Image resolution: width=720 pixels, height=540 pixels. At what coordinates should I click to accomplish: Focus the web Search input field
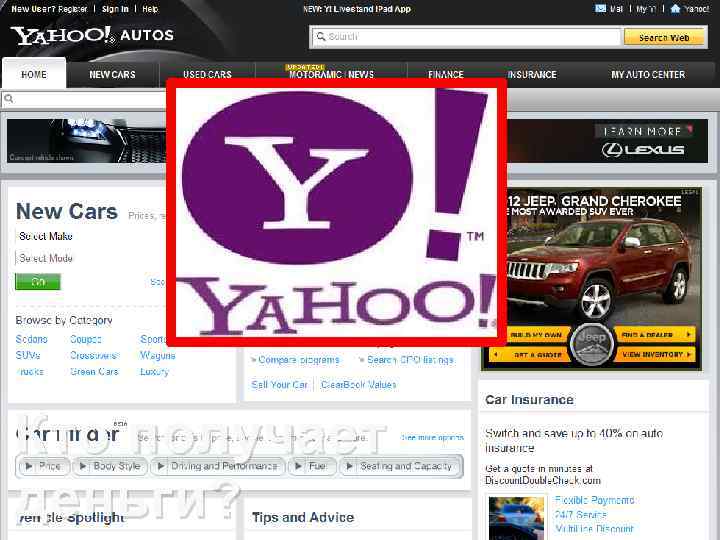click(x=466, y=37)
